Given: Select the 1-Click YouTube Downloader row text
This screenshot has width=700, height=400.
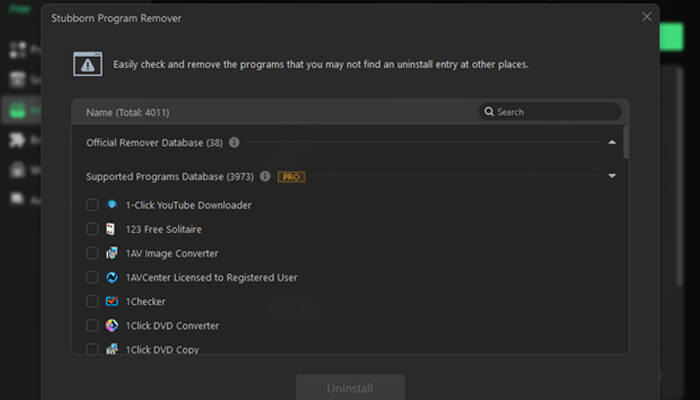Looking at the screenshot, I should pos(188,205).
